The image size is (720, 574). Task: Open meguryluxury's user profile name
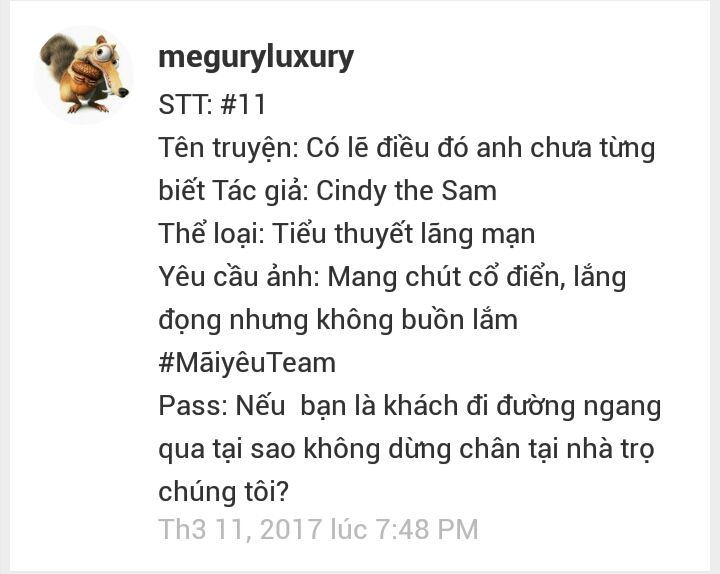click(256, 57)
